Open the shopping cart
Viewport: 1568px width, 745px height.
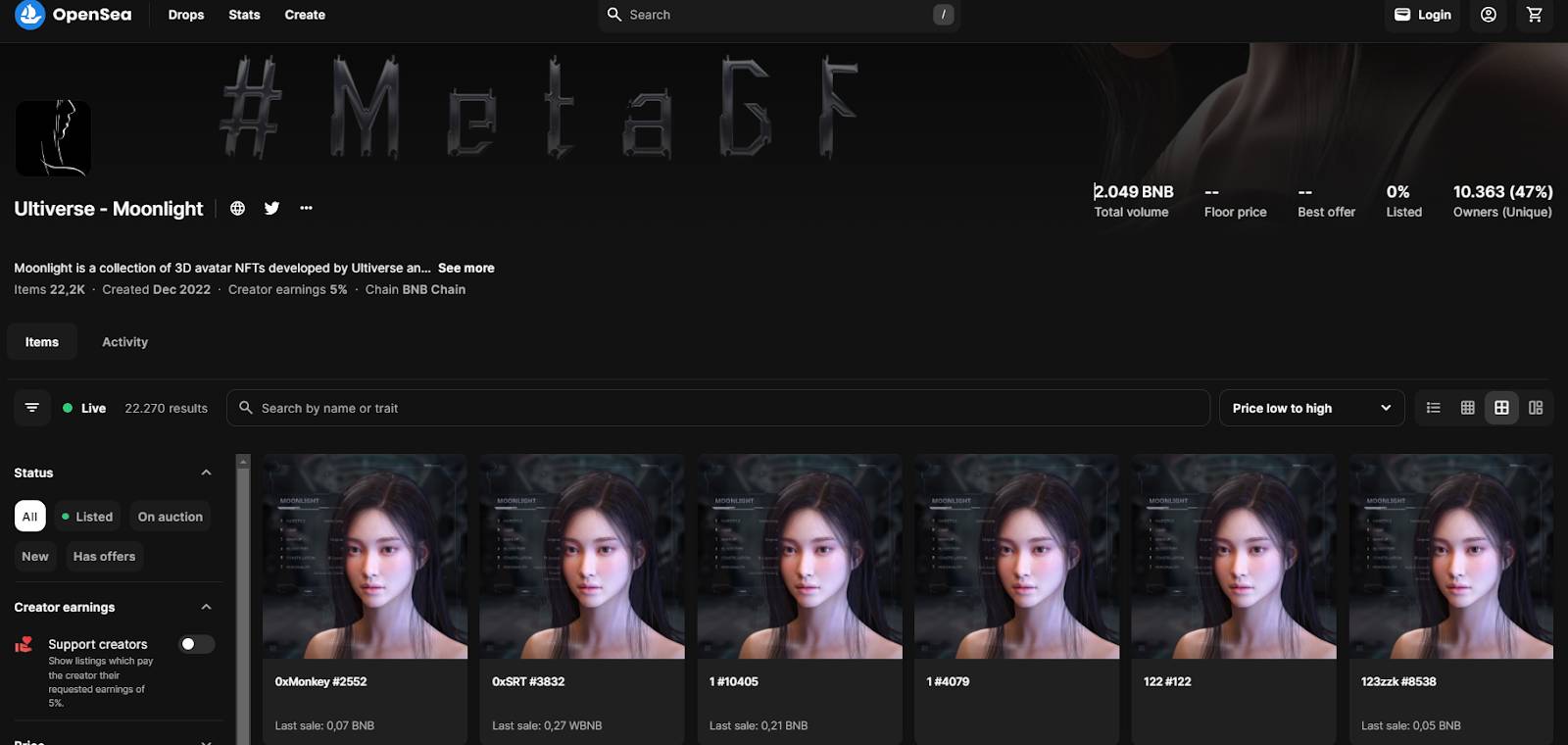[x=1535, y=15]
